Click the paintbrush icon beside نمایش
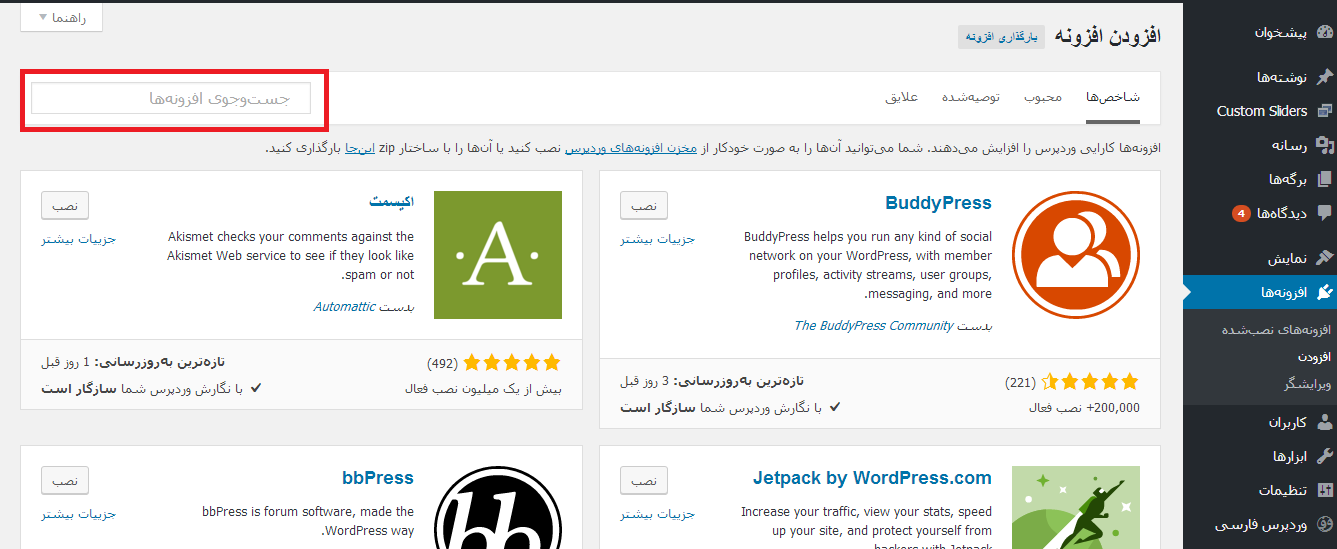1337x549 pixels. tap(1324, 258)
